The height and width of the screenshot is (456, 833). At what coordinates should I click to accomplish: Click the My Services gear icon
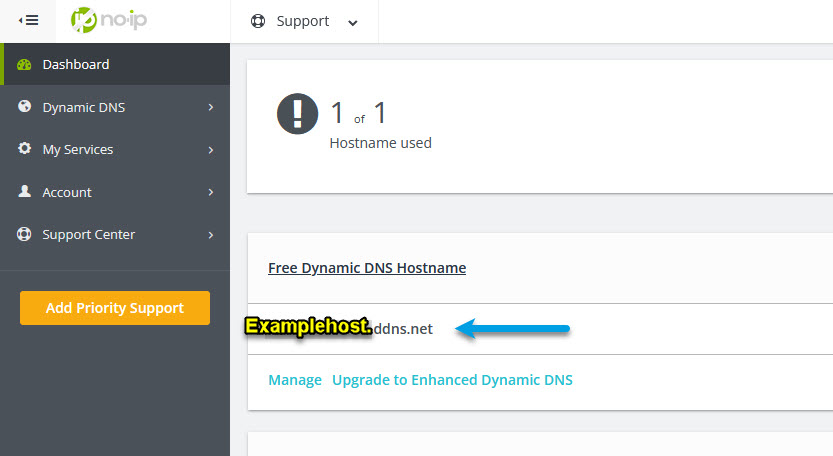[25, 149]
